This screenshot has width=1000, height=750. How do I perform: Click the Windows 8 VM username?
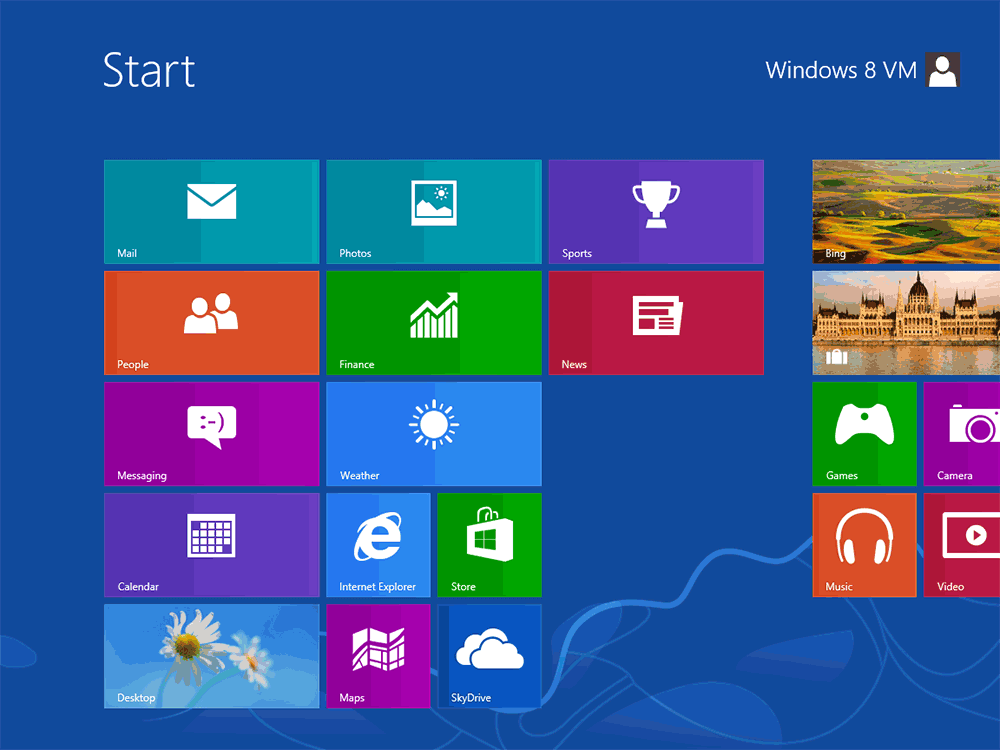[x=841, y=70]
